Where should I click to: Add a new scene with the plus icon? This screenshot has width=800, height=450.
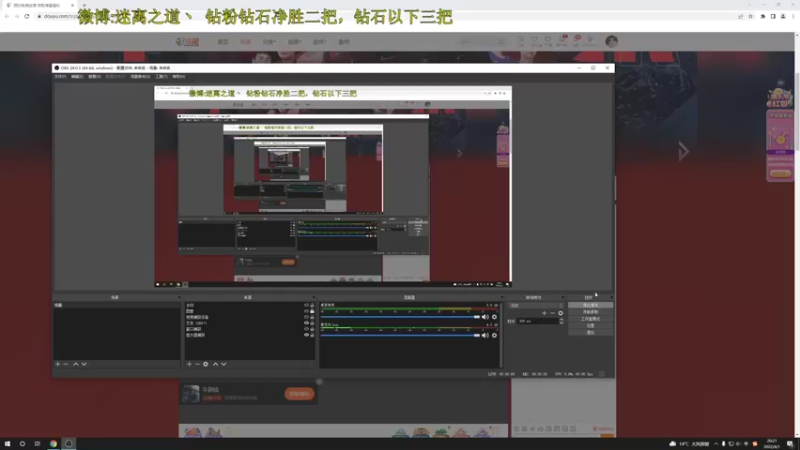pyautogui.click(x=58, y=364)
